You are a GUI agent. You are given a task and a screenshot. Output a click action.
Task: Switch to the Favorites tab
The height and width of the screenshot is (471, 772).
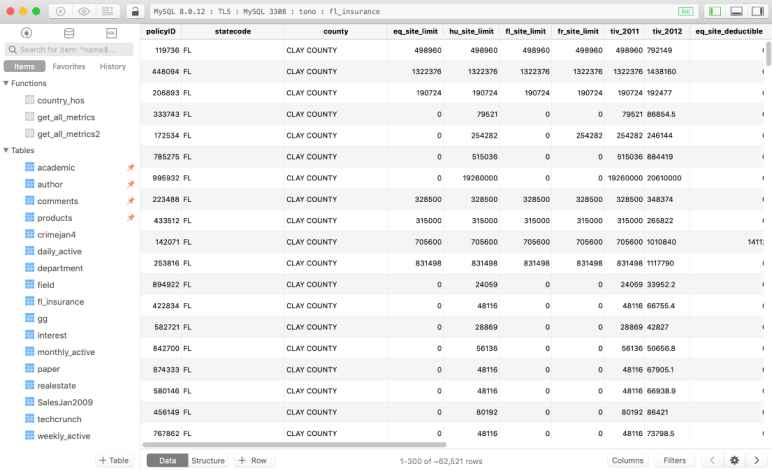[69, 66]
